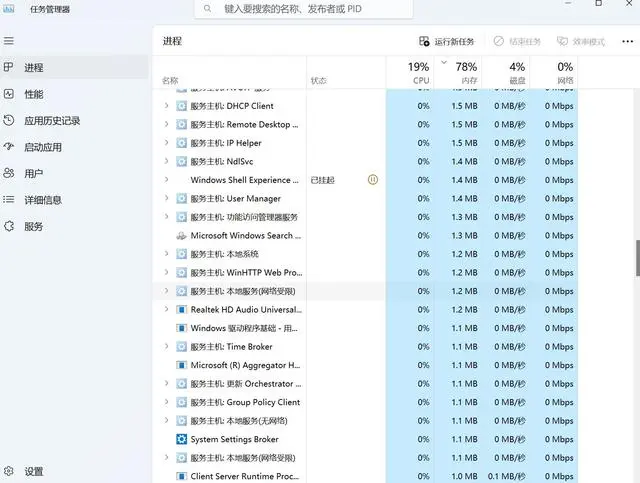This screenshot has height=483, width=640.
Task: Open the hamburger navigation menu
Action: coord(9,41)
